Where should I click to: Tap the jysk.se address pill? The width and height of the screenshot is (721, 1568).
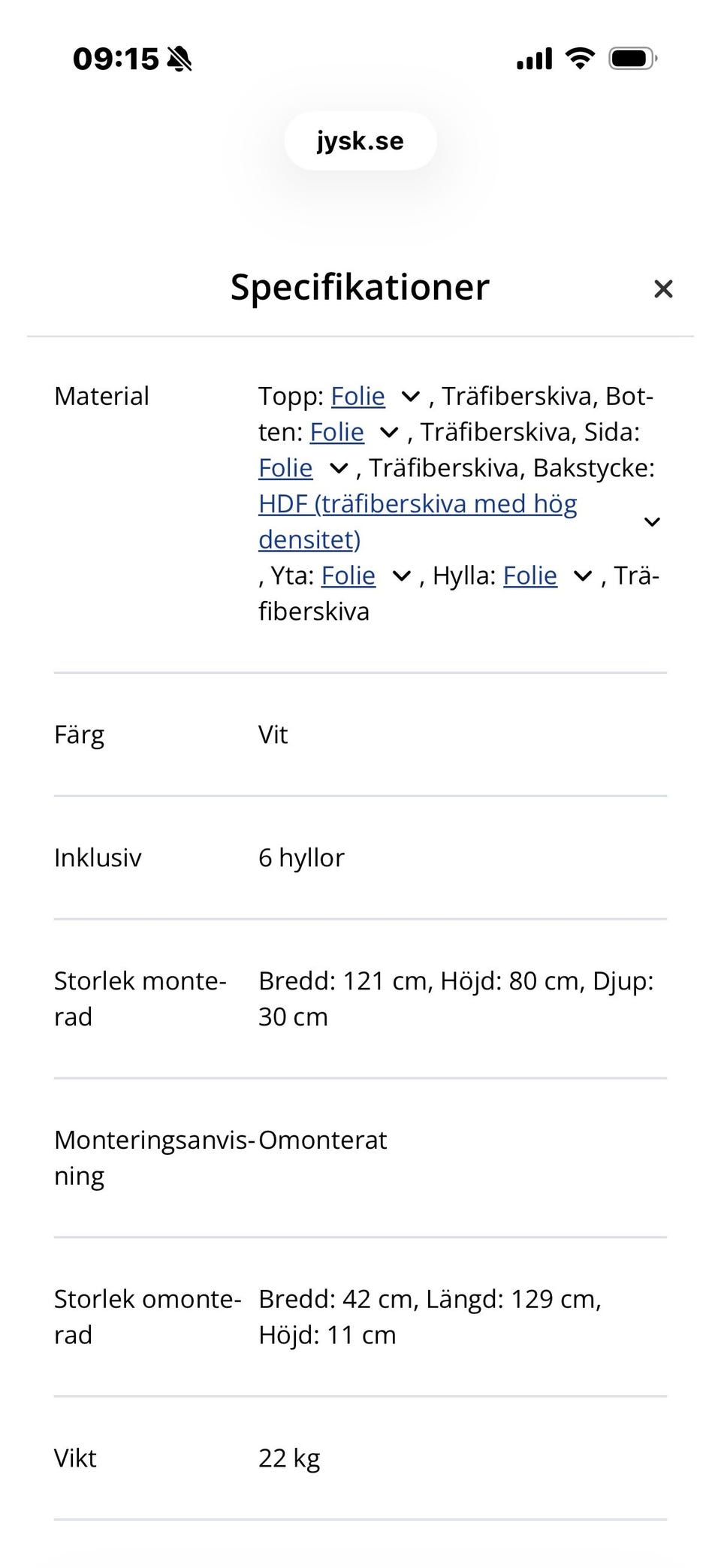point(360,140)
